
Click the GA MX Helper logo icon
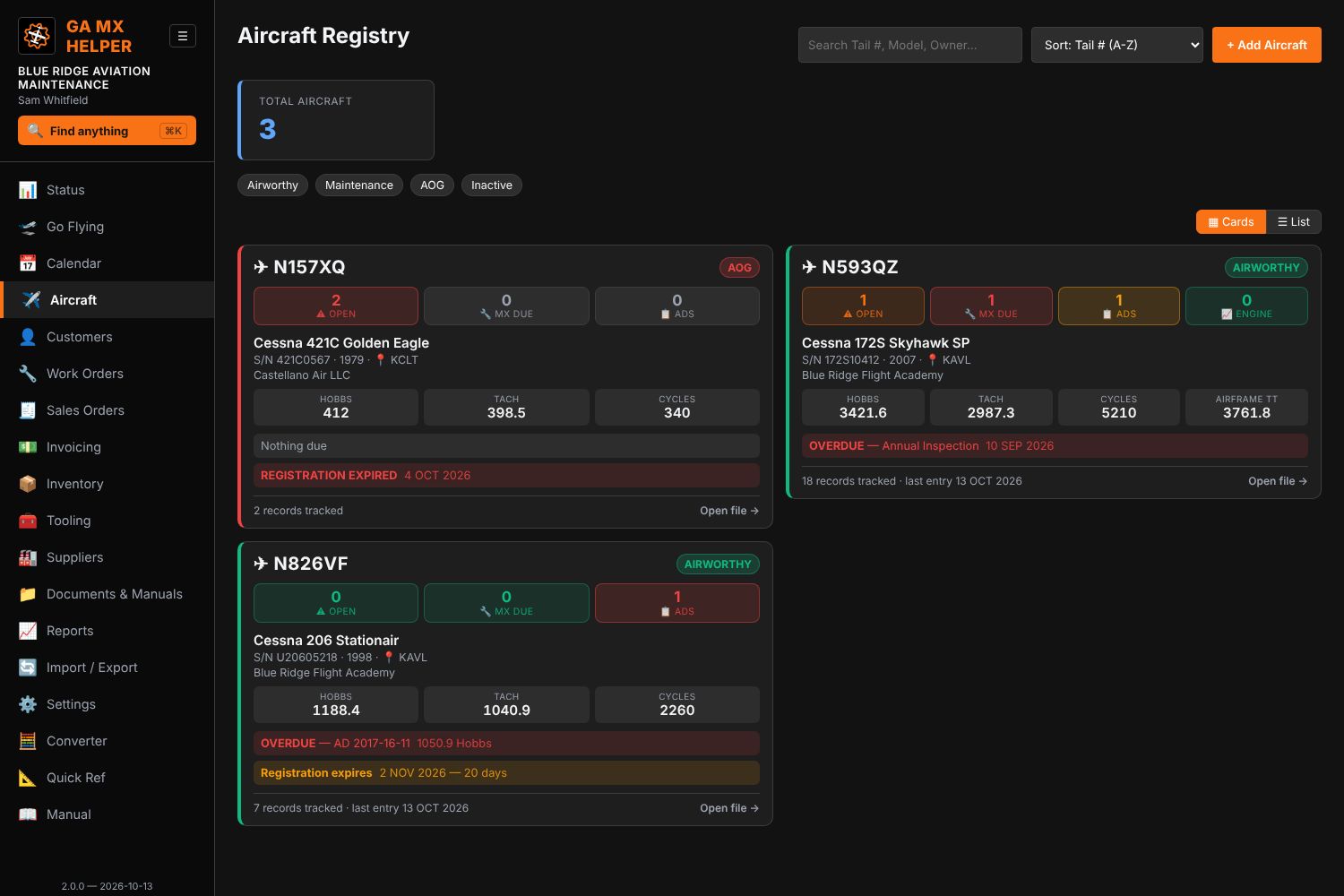[37, 36]
